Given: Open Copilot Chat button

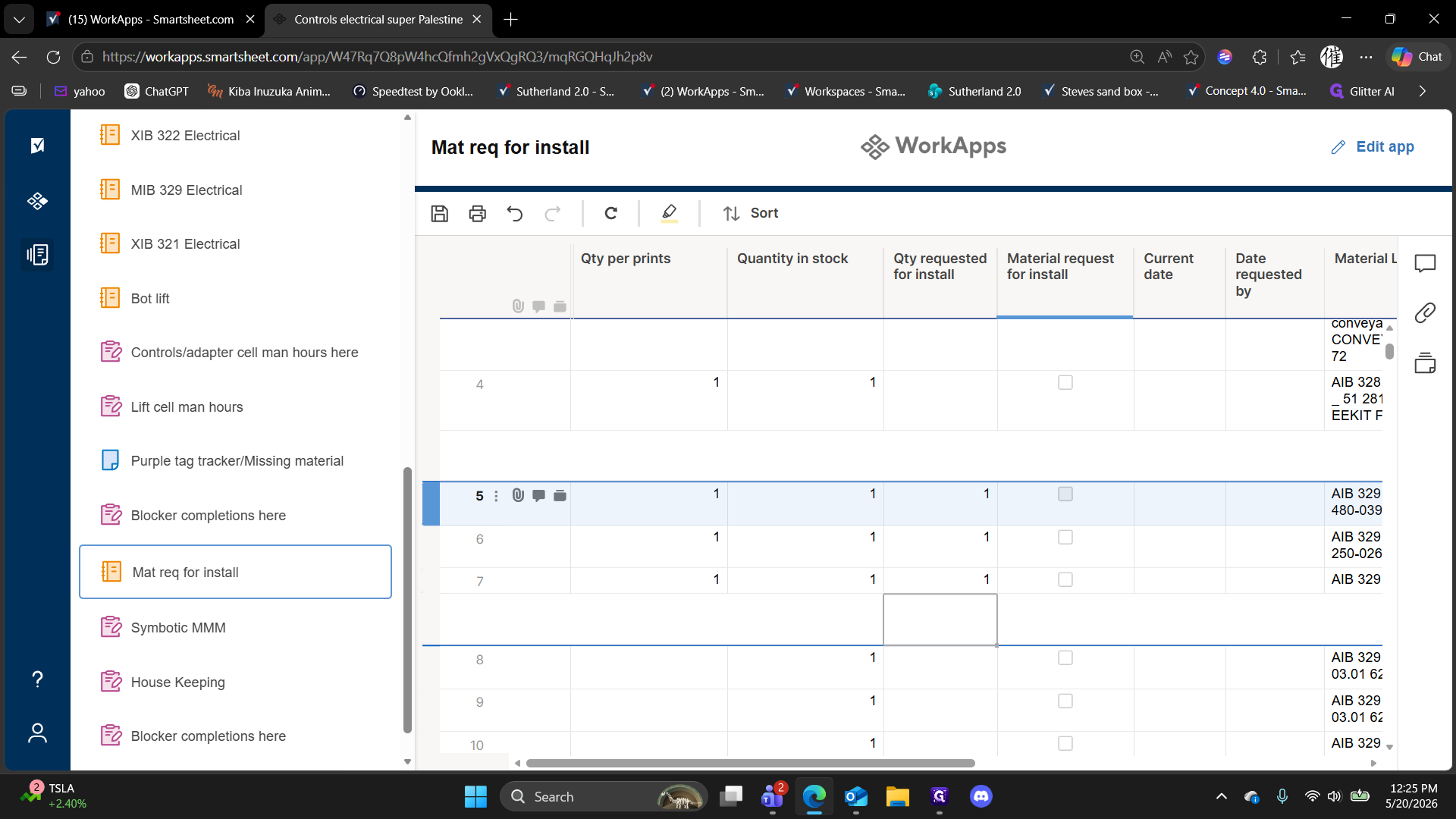Looking at the screenshot, I should [1417, 57].
